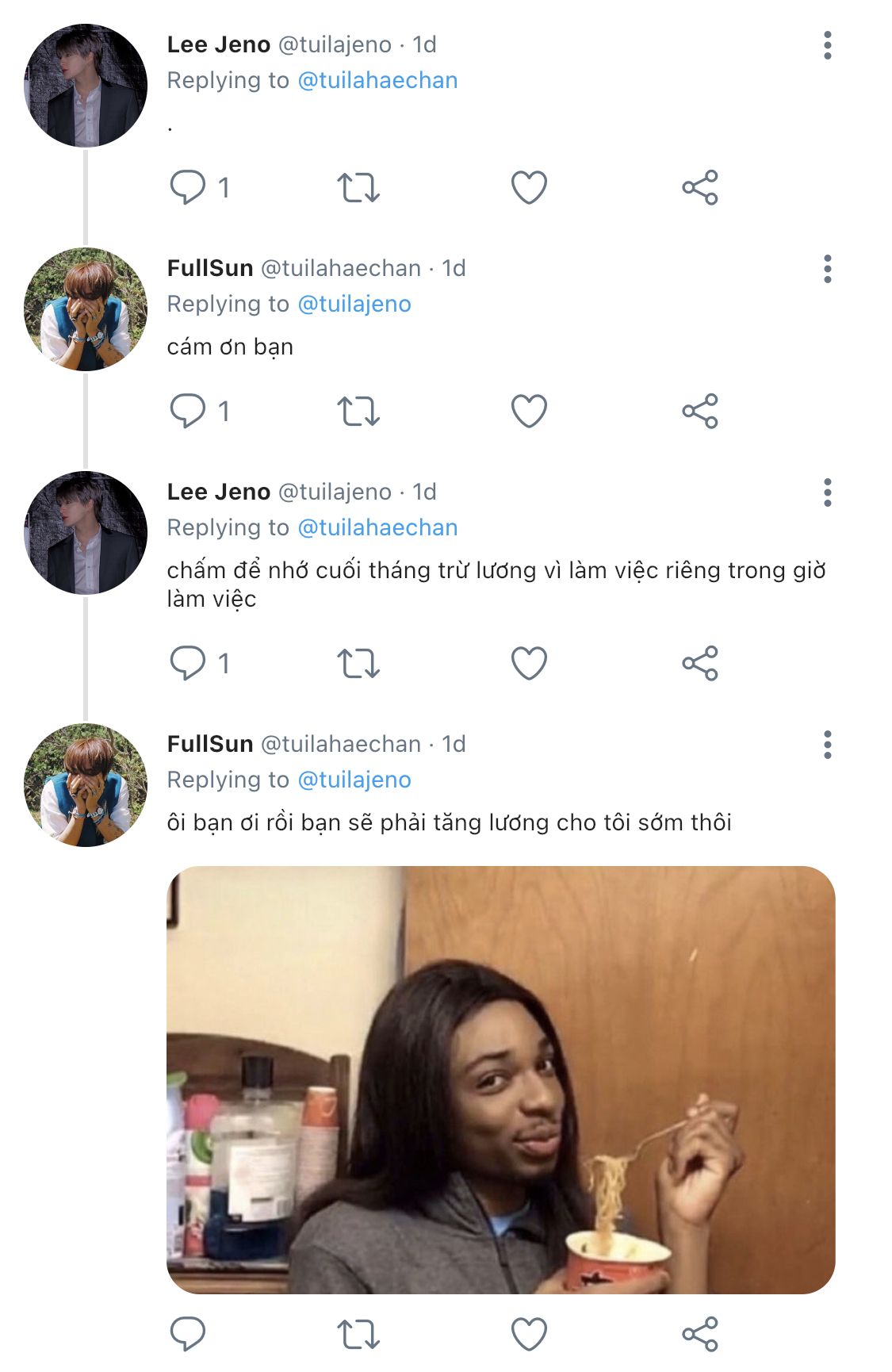
Task: Share Jeno's 'chấm để nhớ' tweet
Action: [699, 664]
